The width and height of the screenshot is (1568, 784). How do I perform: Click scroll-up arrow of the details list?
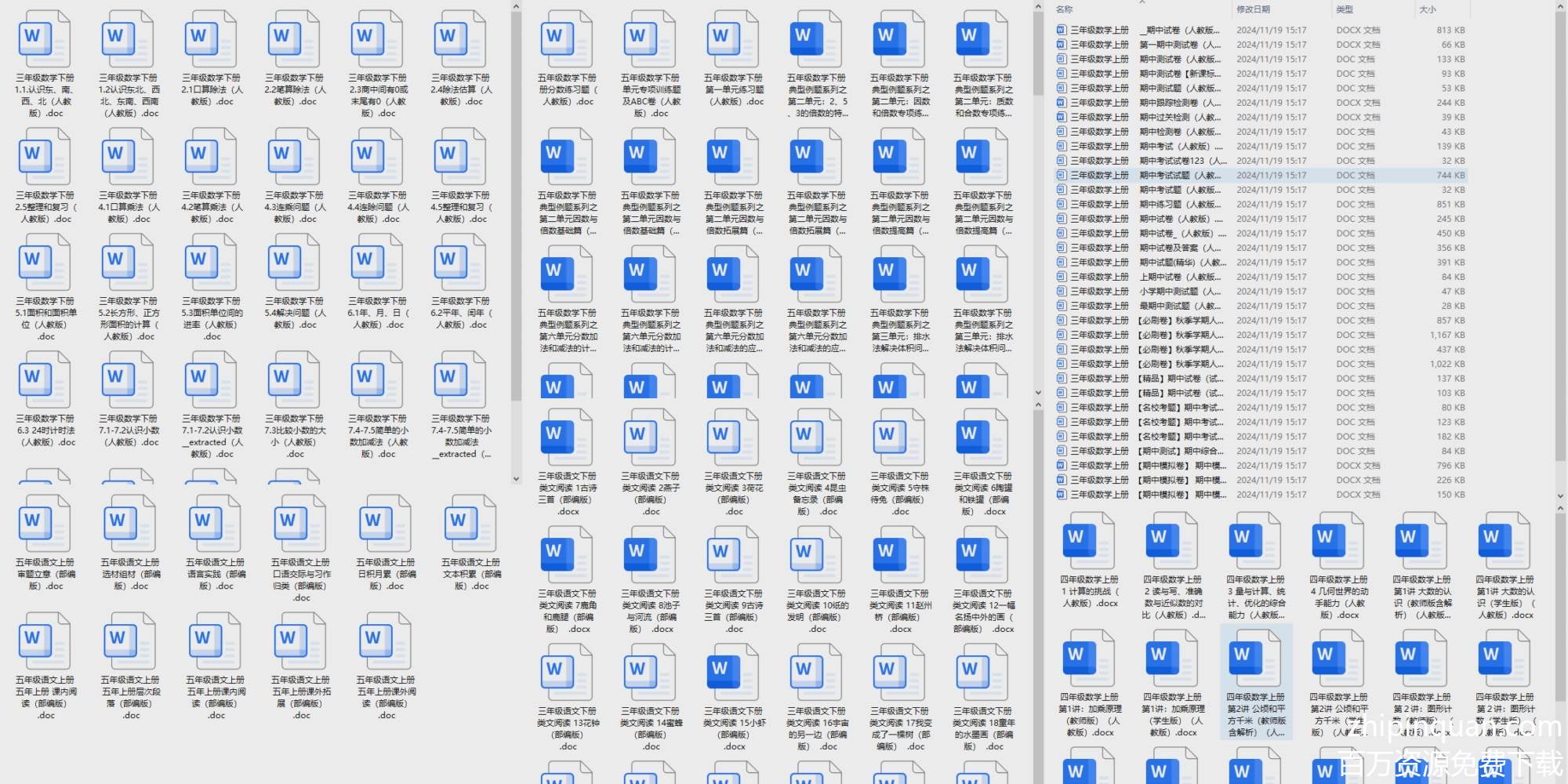[1559, 8]
